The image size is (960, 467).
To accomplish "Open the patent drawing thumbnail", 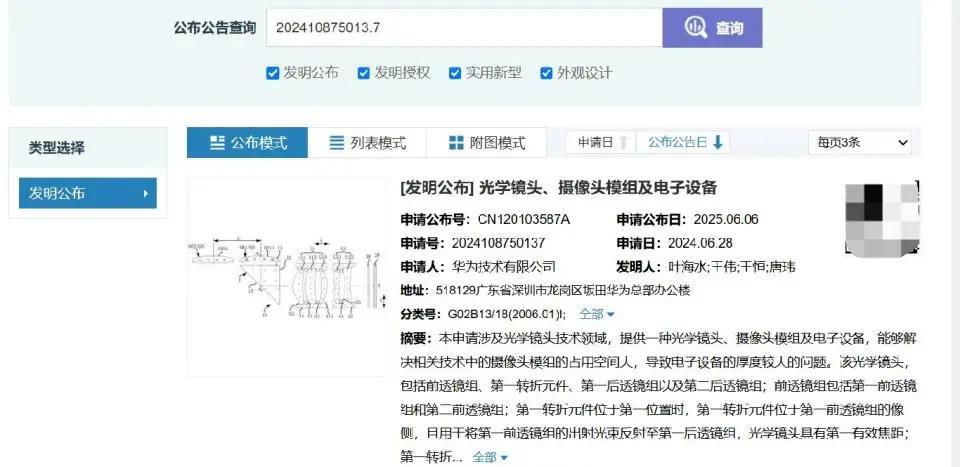I will pos(287,277).
